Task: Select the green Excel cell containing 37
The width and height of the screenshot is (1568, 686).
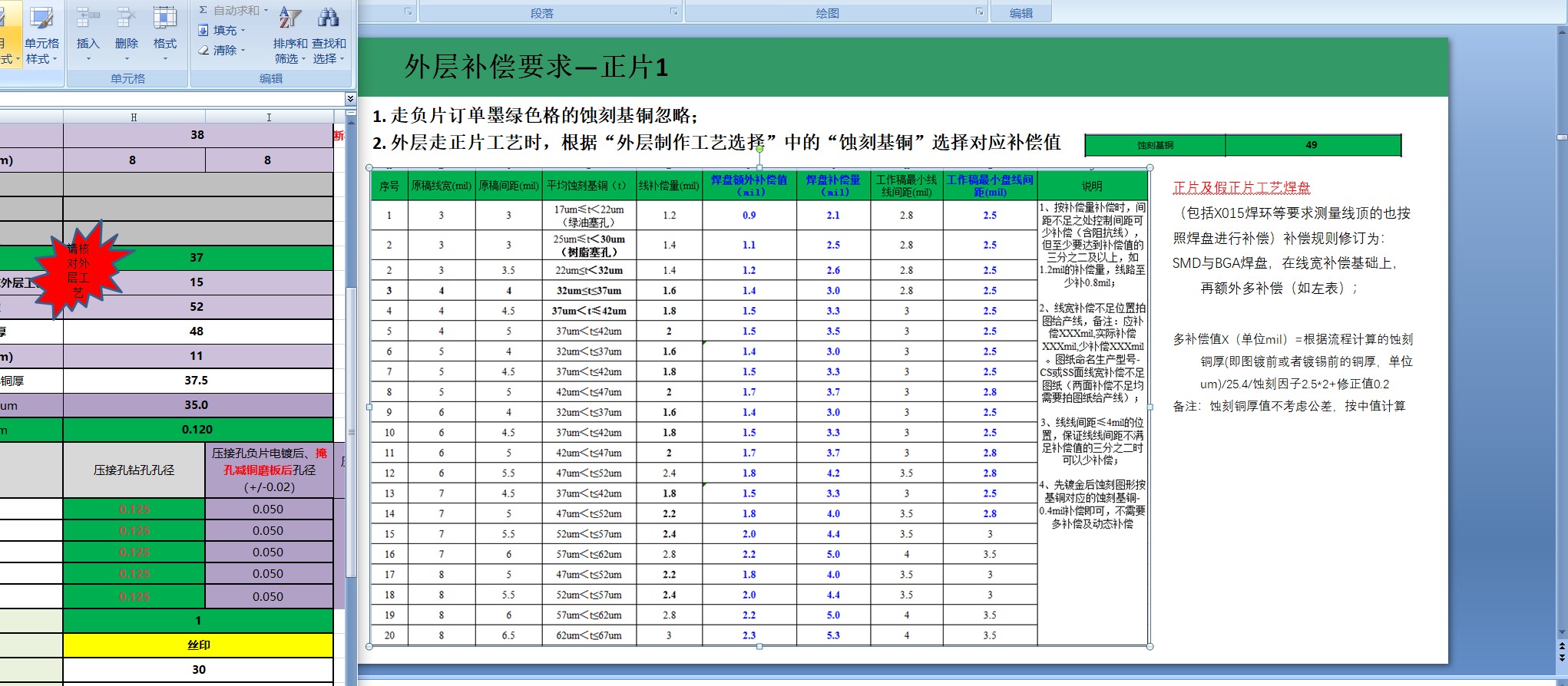Action: tap(198, 258)
